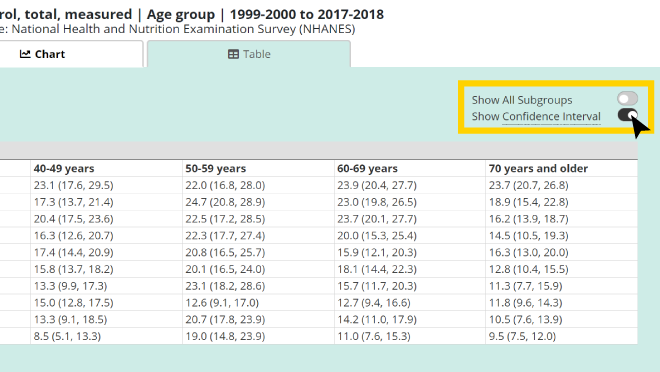Screen dimensions: 660x372
Task: Click the 1999-2000 to 2017-2018 title text
Action: click(306, 14)
